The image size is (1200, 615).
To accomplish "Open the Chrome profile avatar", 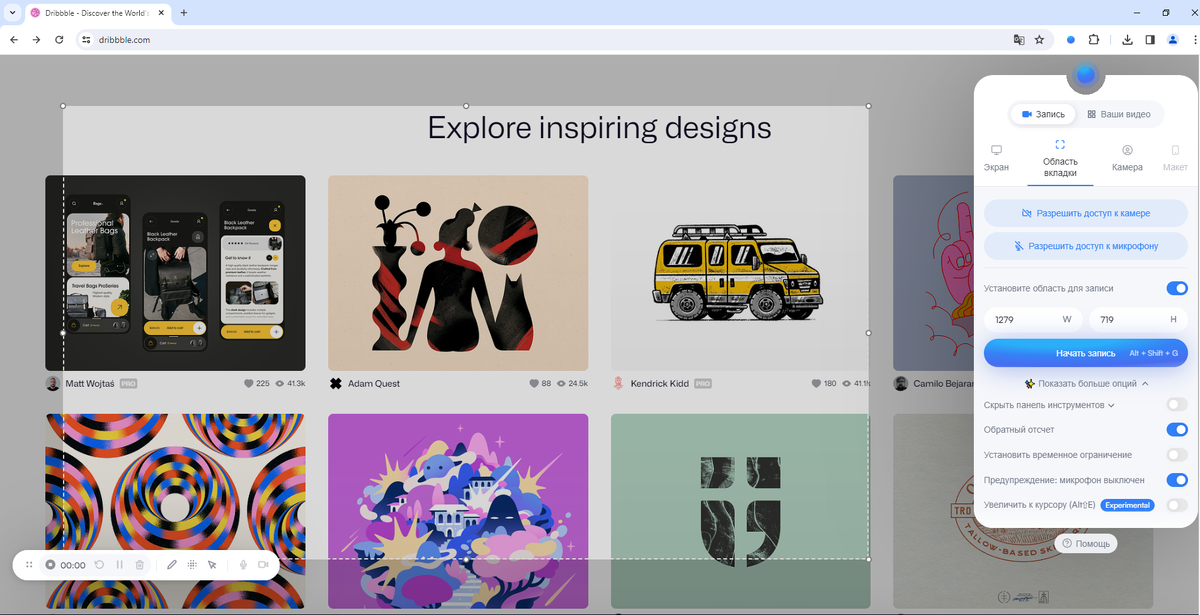I will (x=1173, y=40).
